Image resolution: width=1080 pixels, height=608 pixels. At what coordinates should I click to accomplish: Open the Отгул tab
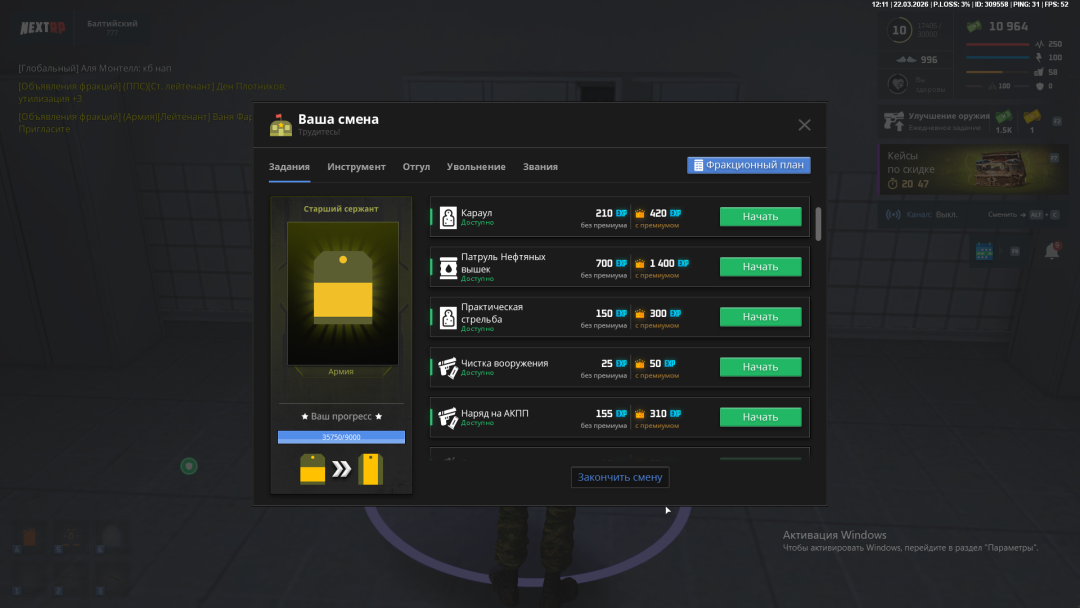click(x=416, y=167)
